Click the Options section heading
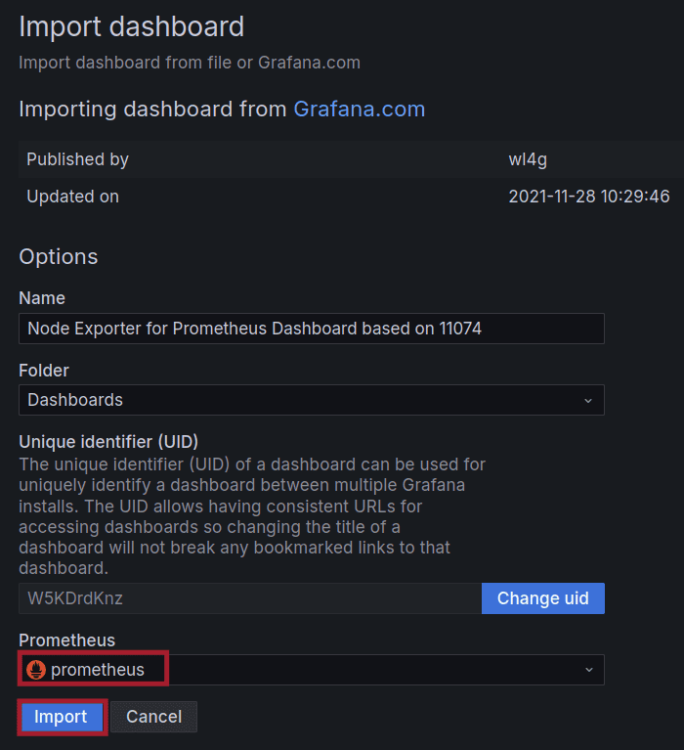Image resolution: width=684 pixels, height=750 pixels. coord(58,257)
